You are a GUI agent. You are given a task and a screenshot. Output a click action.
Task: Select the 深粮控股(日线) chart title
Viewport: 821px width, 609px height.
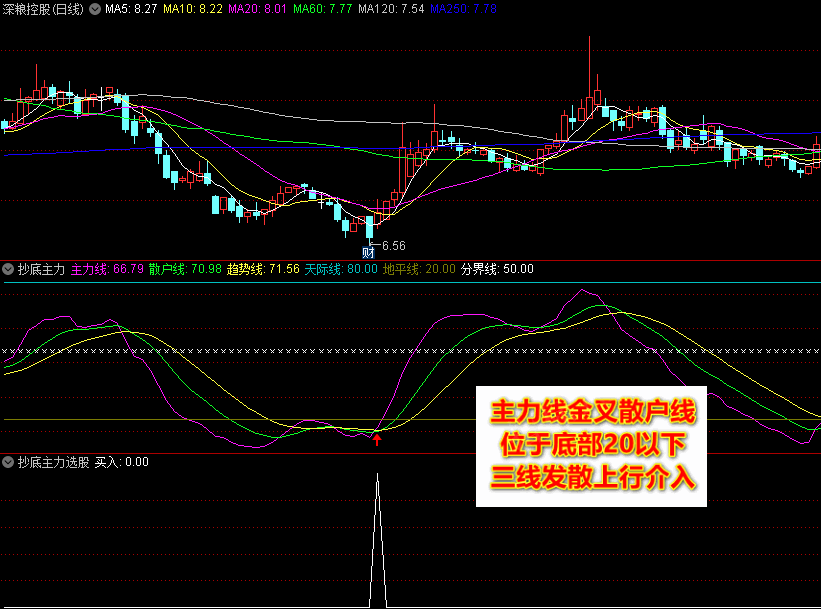pos(43,9)
